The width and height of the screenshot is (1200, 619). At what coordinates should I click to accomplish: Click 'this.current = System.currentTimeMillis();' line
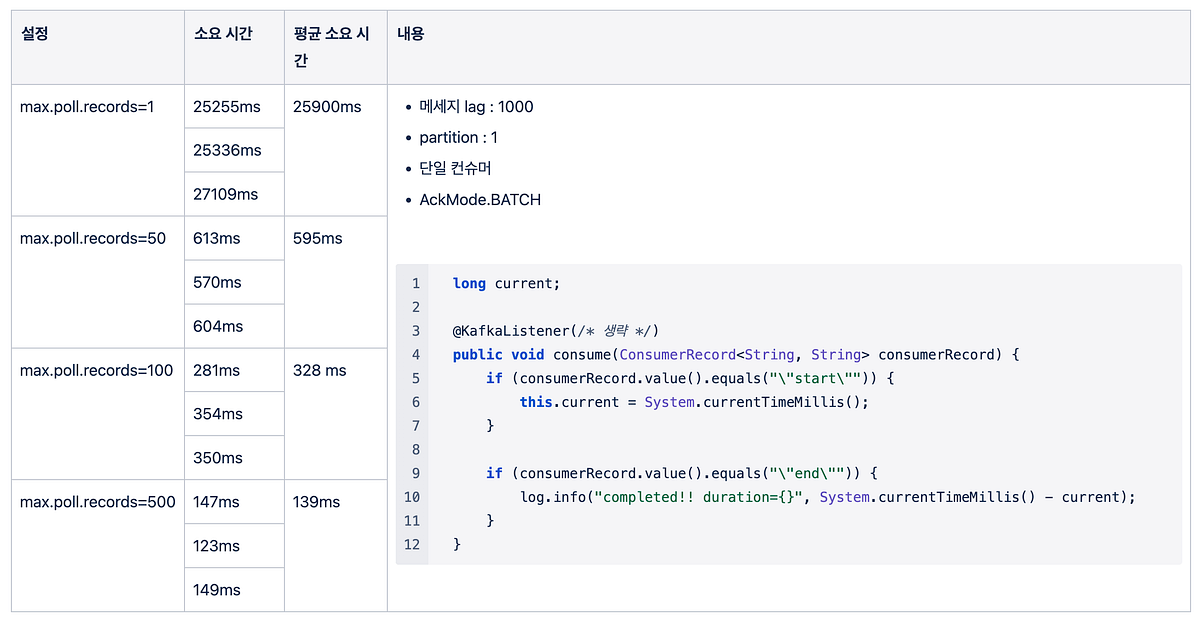[x=694, y=402]
